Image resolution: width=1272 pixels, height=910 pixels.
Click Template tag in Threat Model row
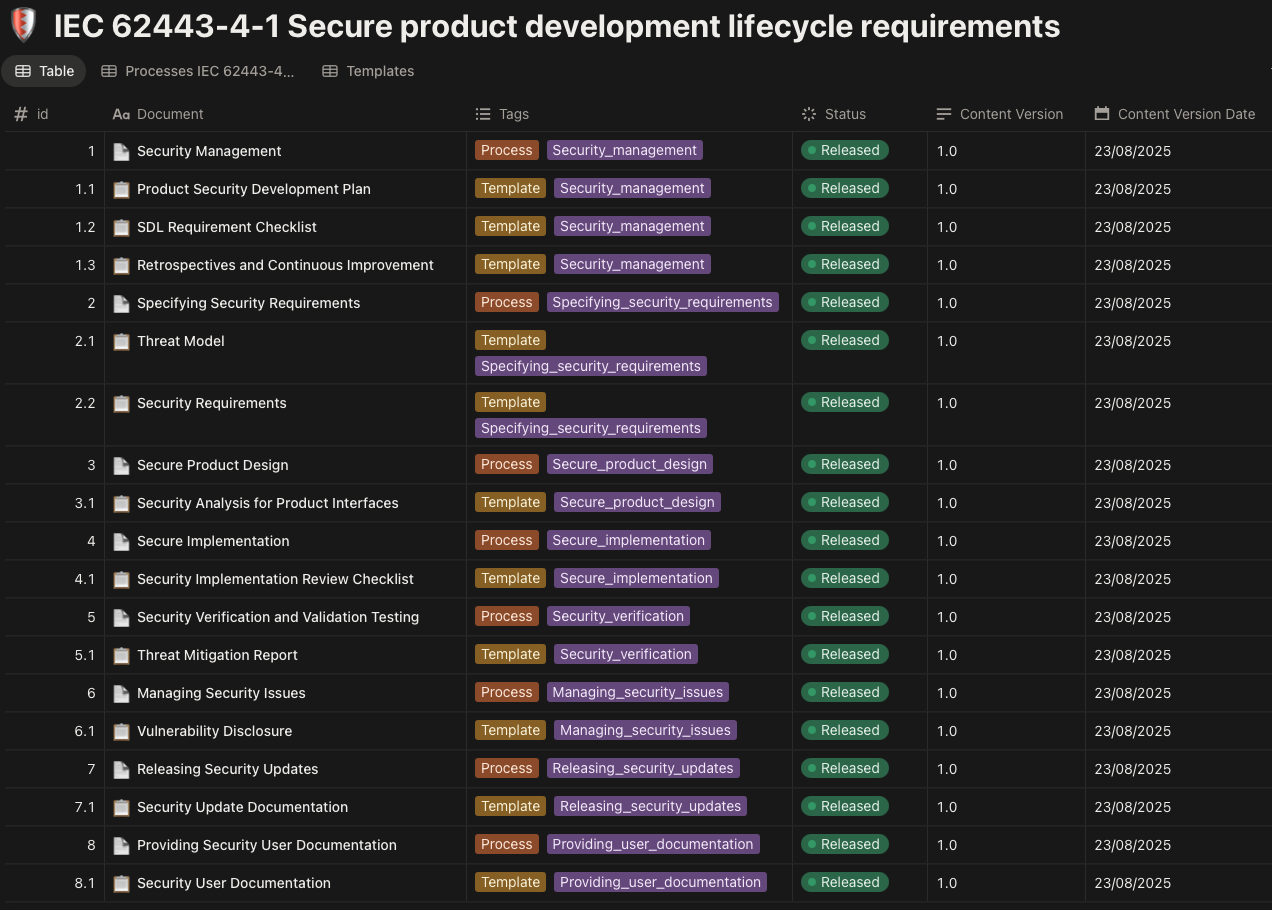click(511, 340)
